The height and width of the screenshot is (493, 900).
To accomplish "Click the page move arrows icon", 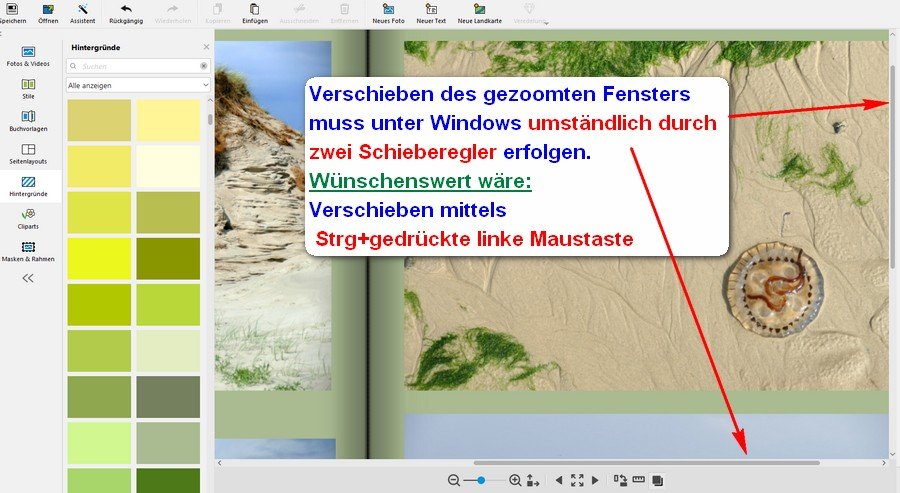I will coord(533,480).
